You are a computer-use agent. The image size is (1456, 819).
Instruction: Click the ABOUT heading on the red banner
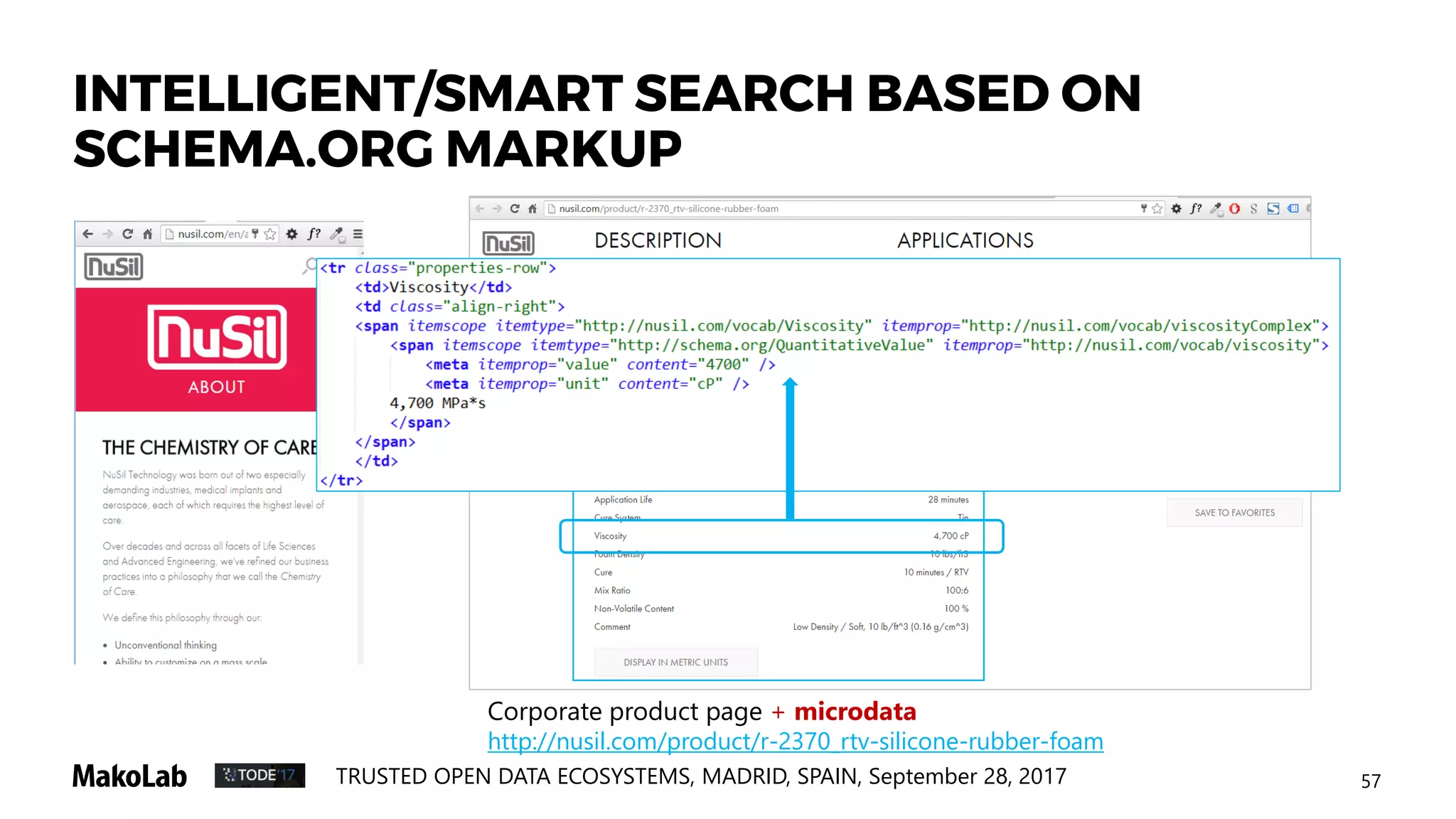[x=216, y=387]
